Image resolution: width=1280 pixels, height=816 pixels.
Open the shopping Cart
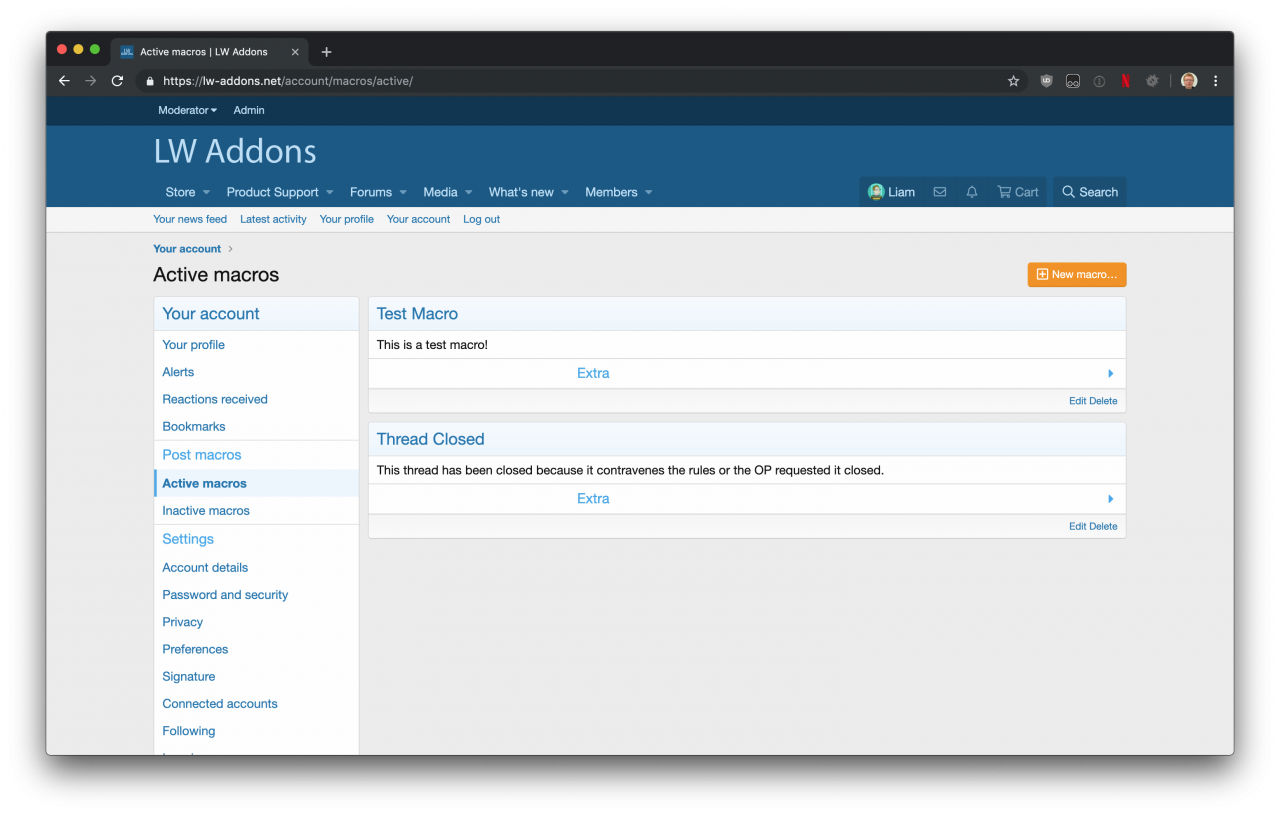(1017, 192)
